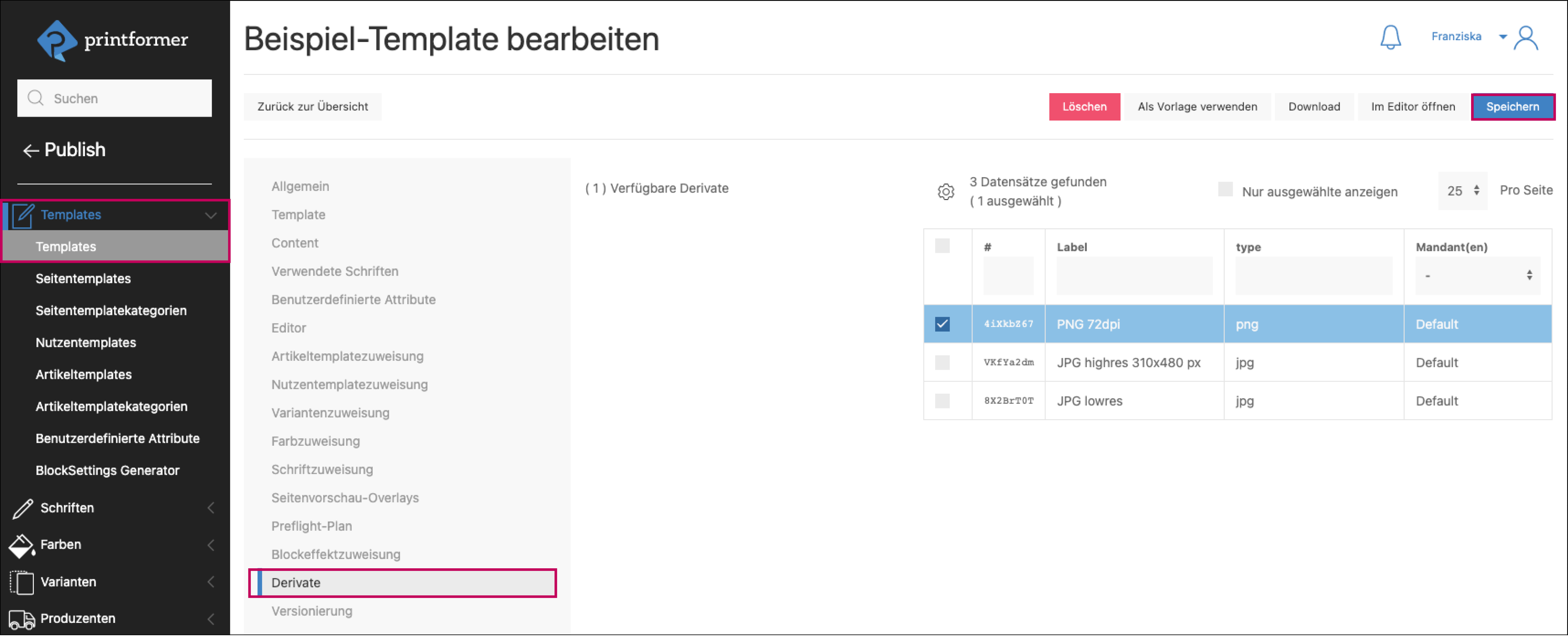The height and width of the screenshot is (637, 1568).
Task: Check the JPG lowres derivative checkbox
Action: (x=942, y=400)
